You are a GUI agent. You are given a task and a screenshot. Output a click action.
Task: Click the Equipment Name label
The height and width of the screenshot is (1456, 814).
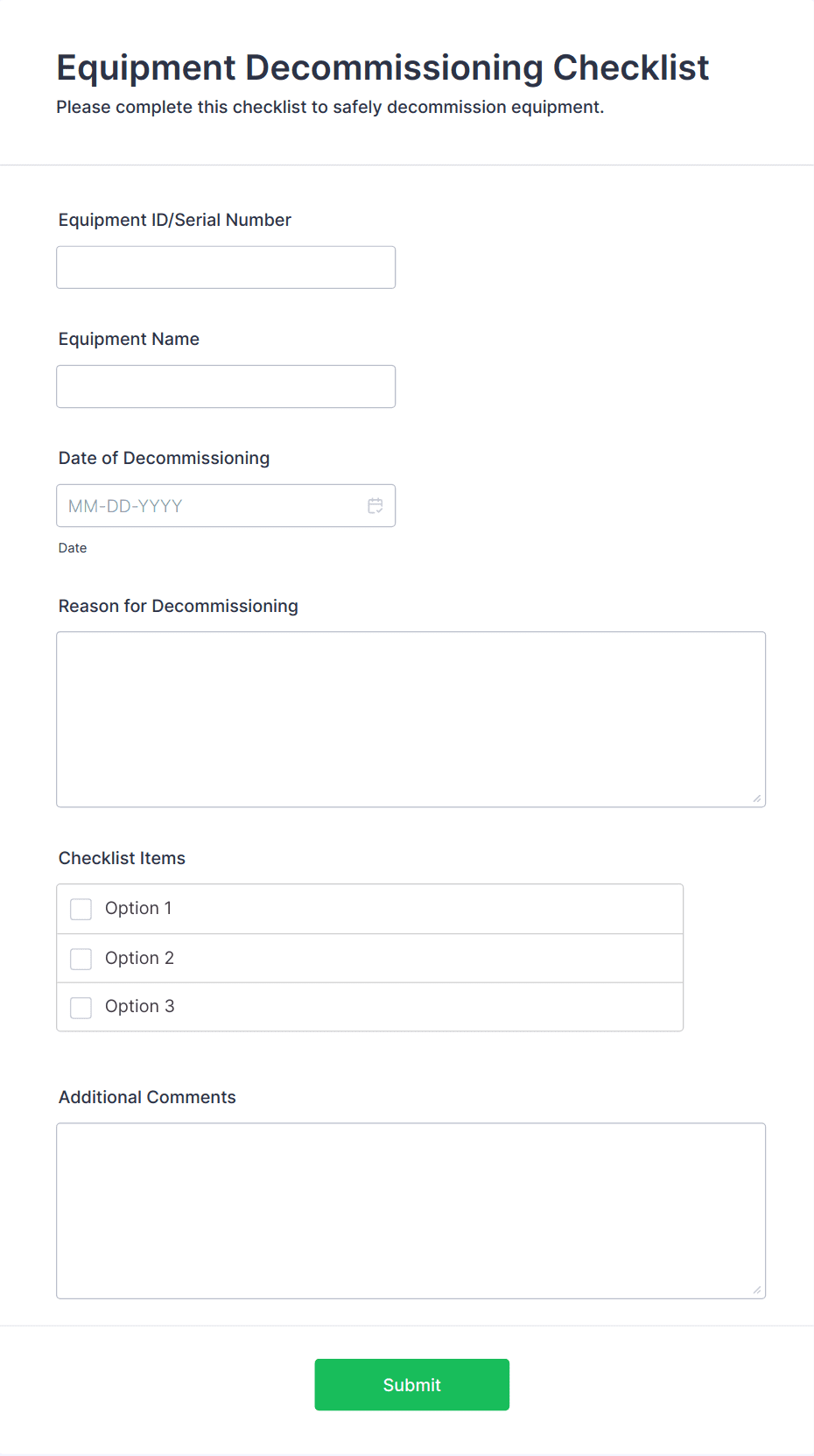pos(129,340)
